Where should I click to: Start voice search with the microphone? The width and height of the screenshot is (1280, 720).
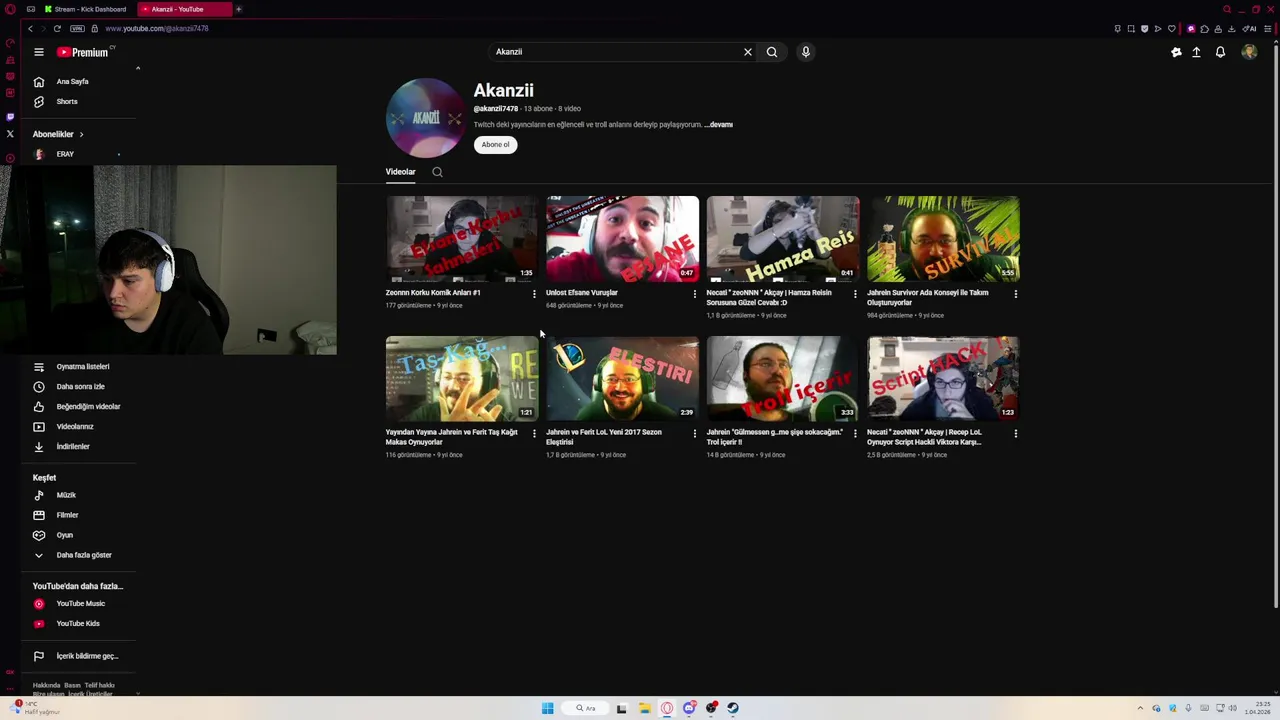point(806,52)
